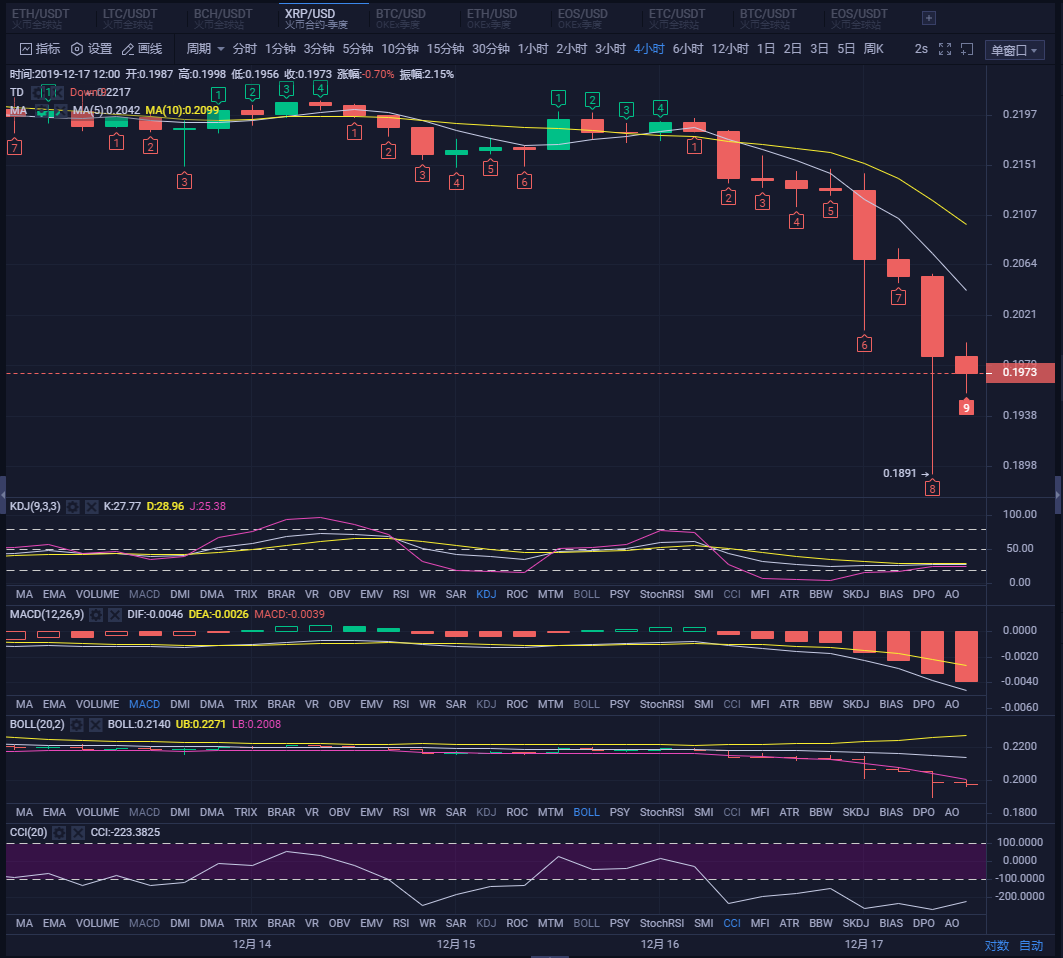Select the MACD indicator in KDJ panel tabs

point(143,594)
